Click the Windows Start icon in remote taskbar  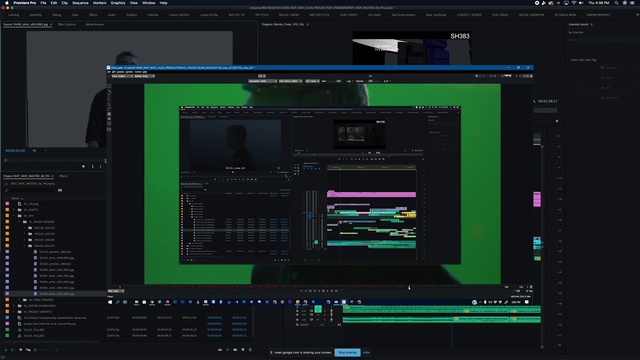click(110, 302)
